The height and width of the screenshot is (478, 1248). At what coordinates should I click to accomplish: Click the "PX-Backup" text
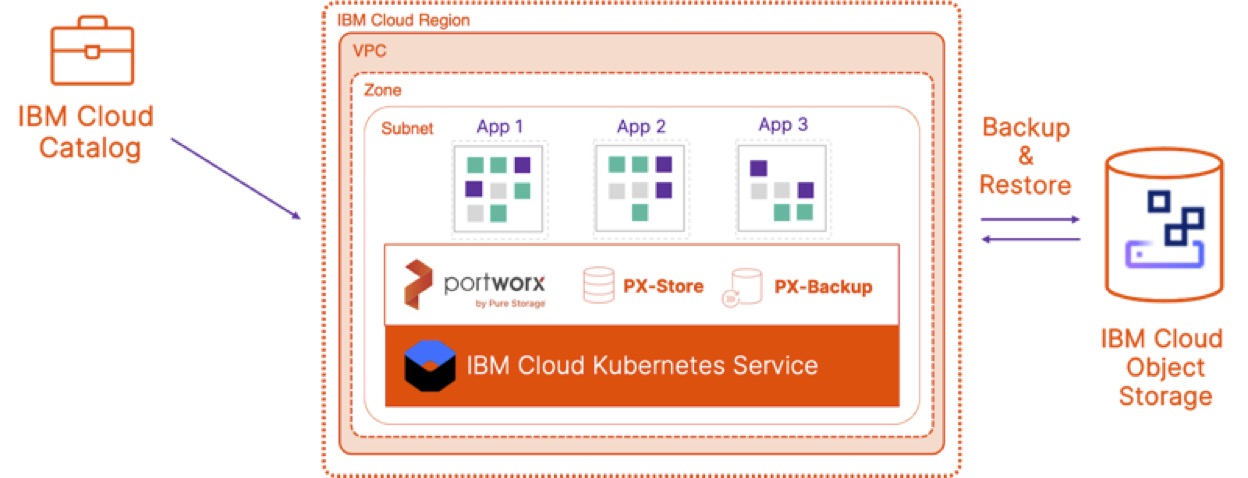coord(823,287)
